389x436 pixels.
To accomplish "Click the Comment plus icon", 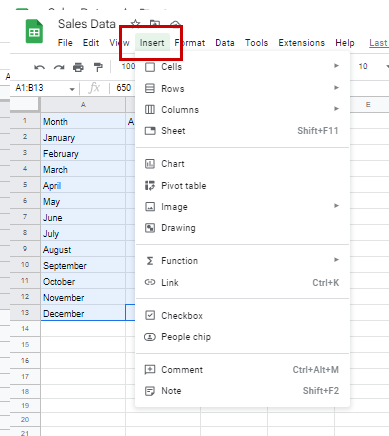I will 150,370.
